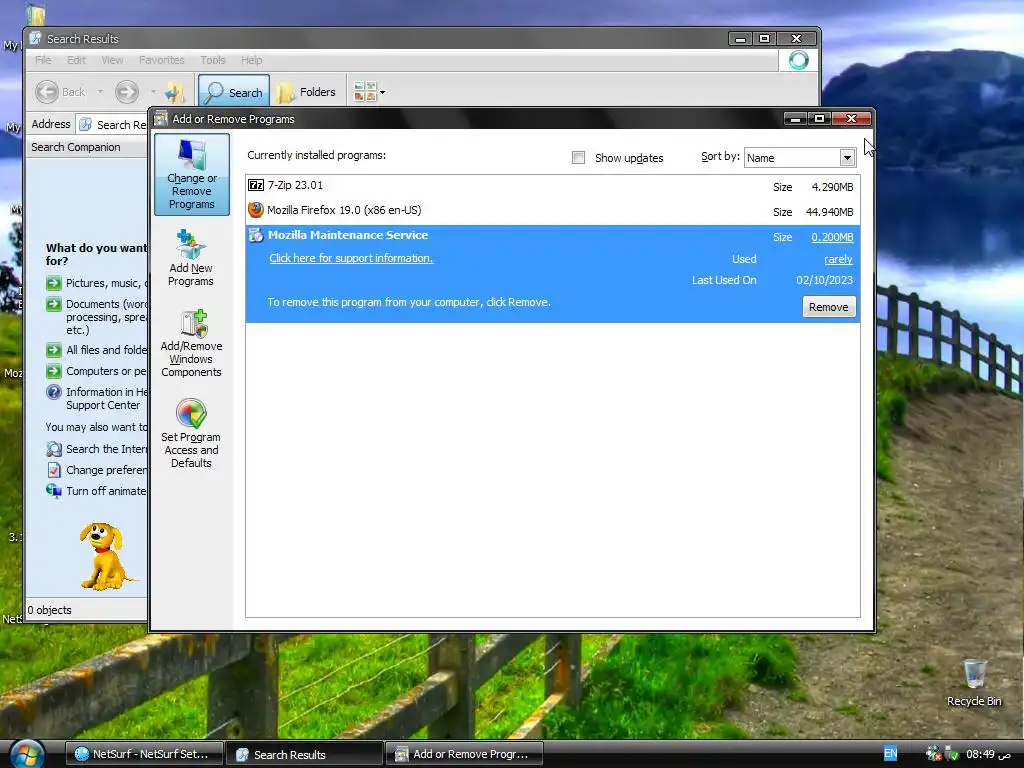
Task: Choose Documents search option arrow
Action: [x=54, y=304]
